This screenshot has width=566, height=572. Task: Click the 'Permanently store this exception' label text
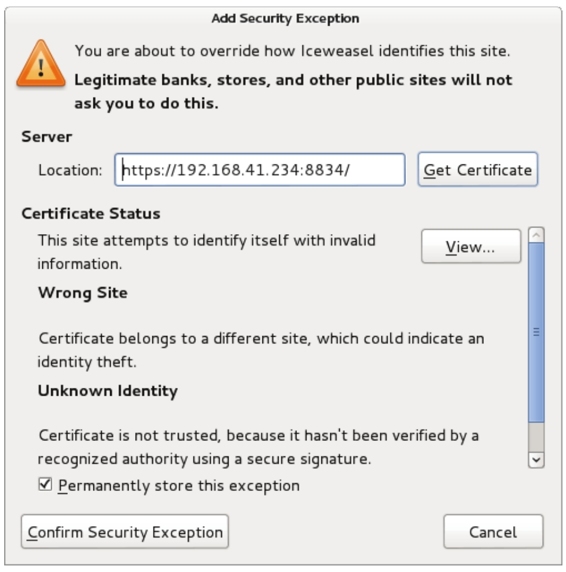click(179, 486)
